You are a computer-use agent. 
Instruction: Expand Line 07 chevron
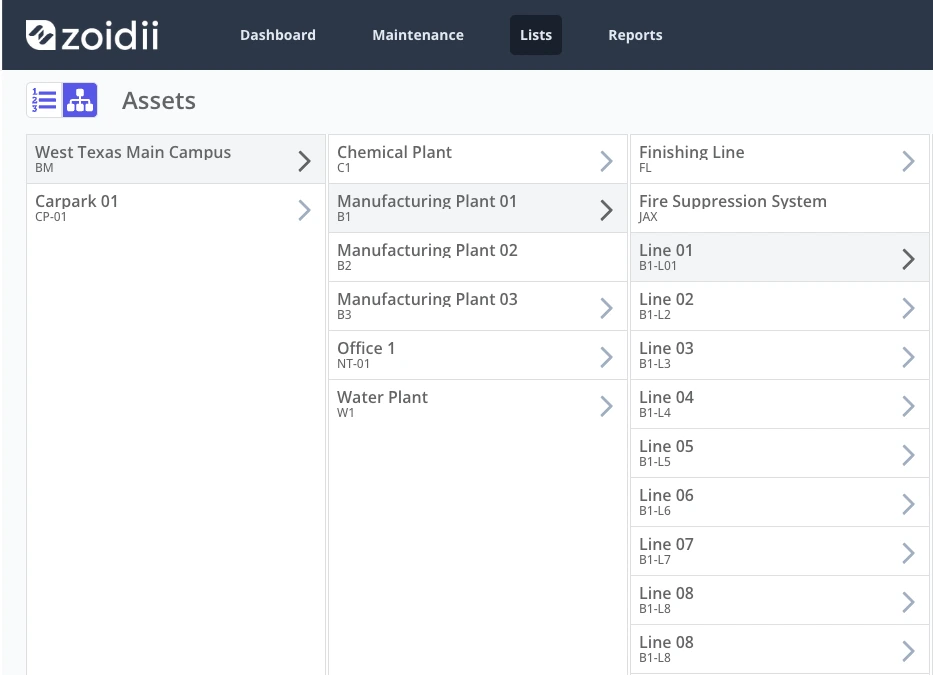[x=908, y=553]
